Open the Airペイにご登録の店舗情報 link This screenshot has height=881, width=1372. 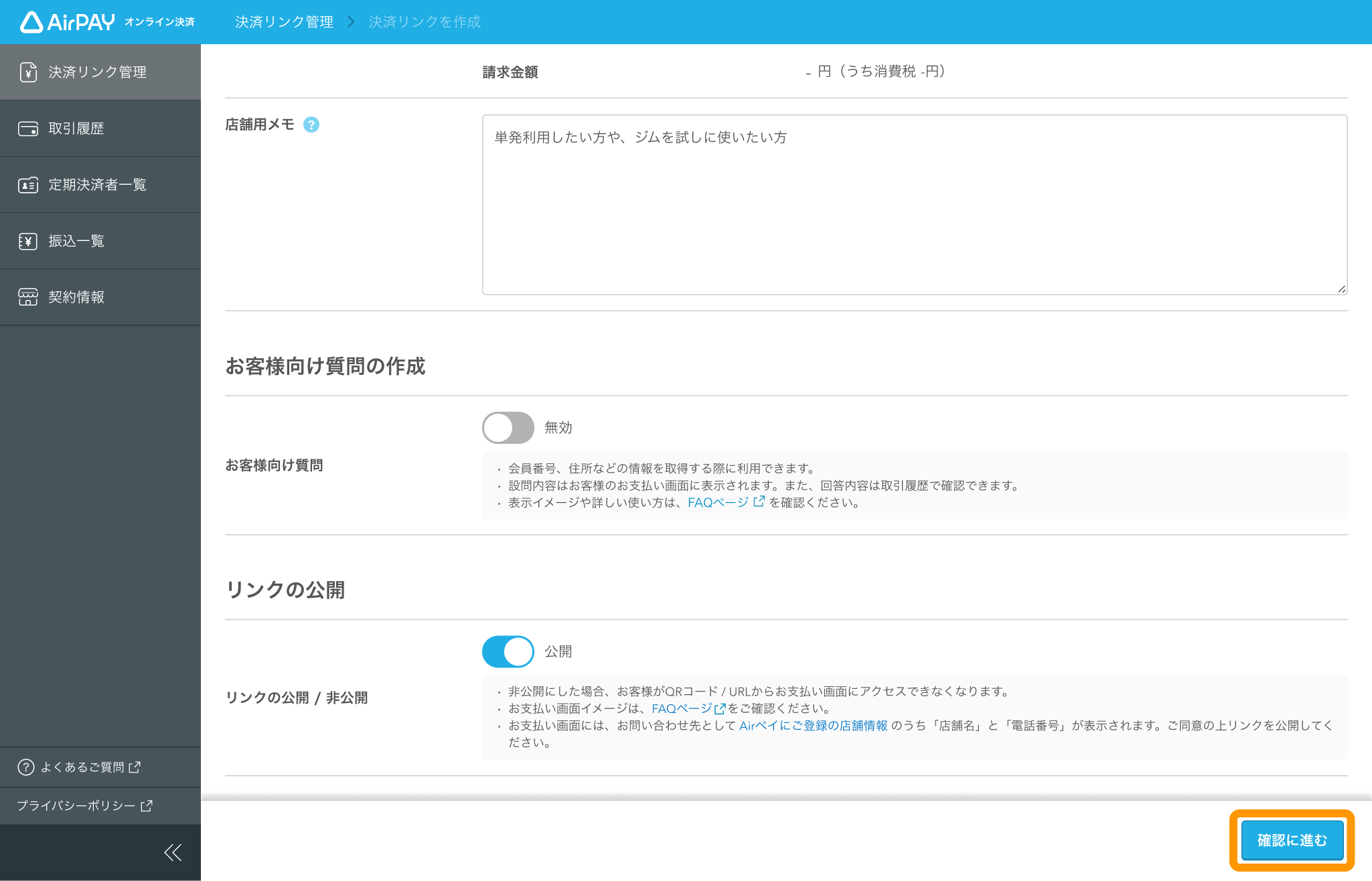[x=812, y=726]
